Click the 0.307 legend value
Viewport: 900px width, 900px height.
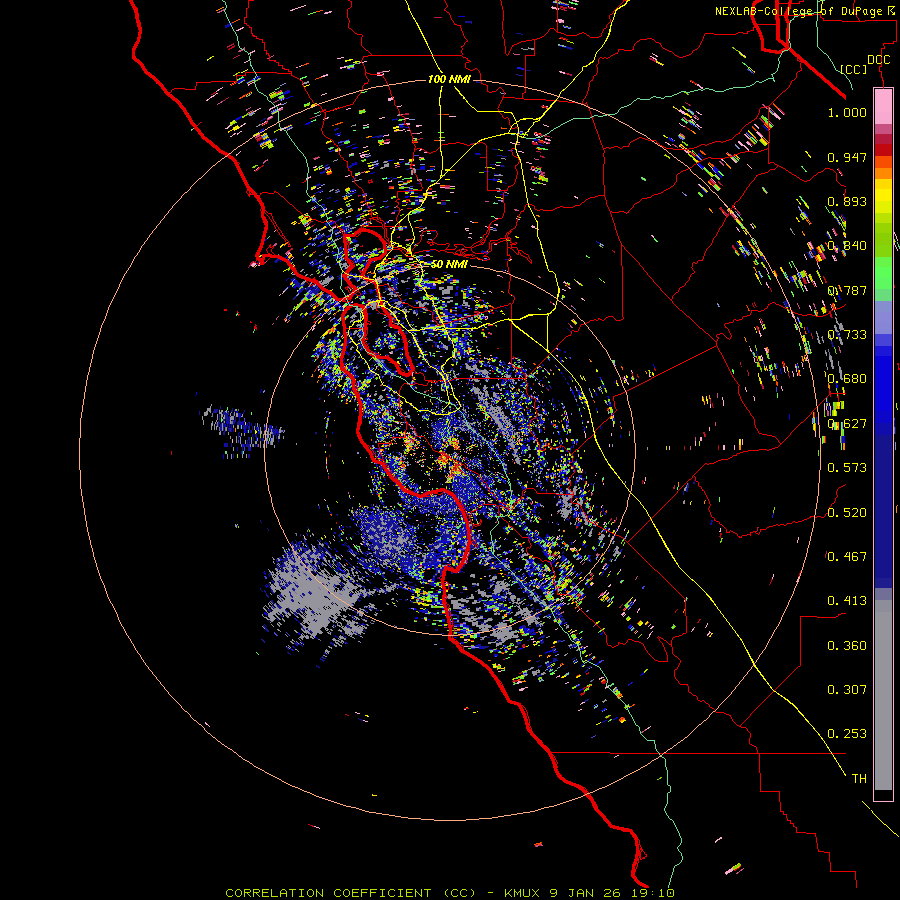click(x=847, y=690)
